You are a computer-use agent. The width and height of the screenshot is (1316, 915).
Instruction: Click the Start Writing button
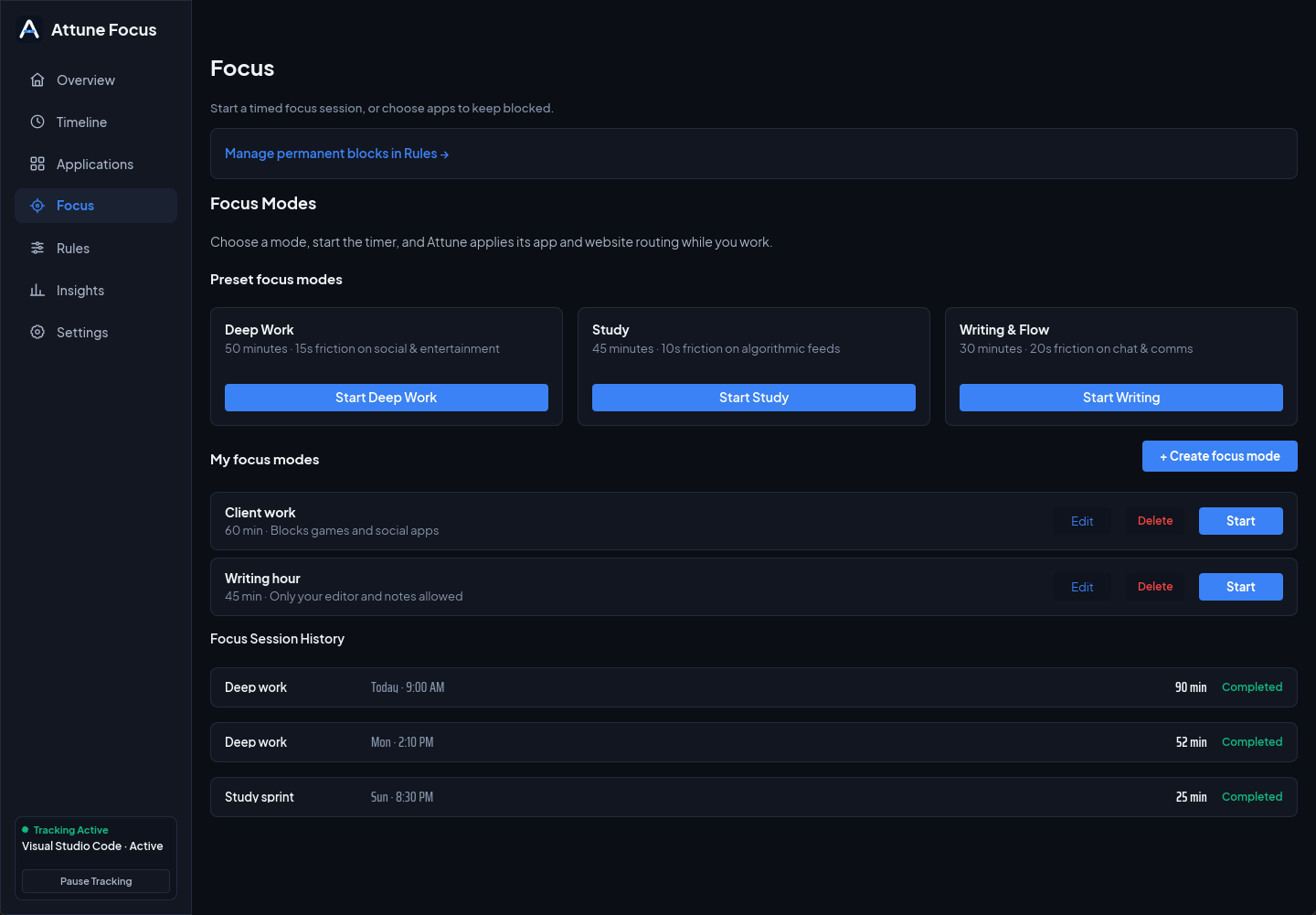[x=1121, y=398]
